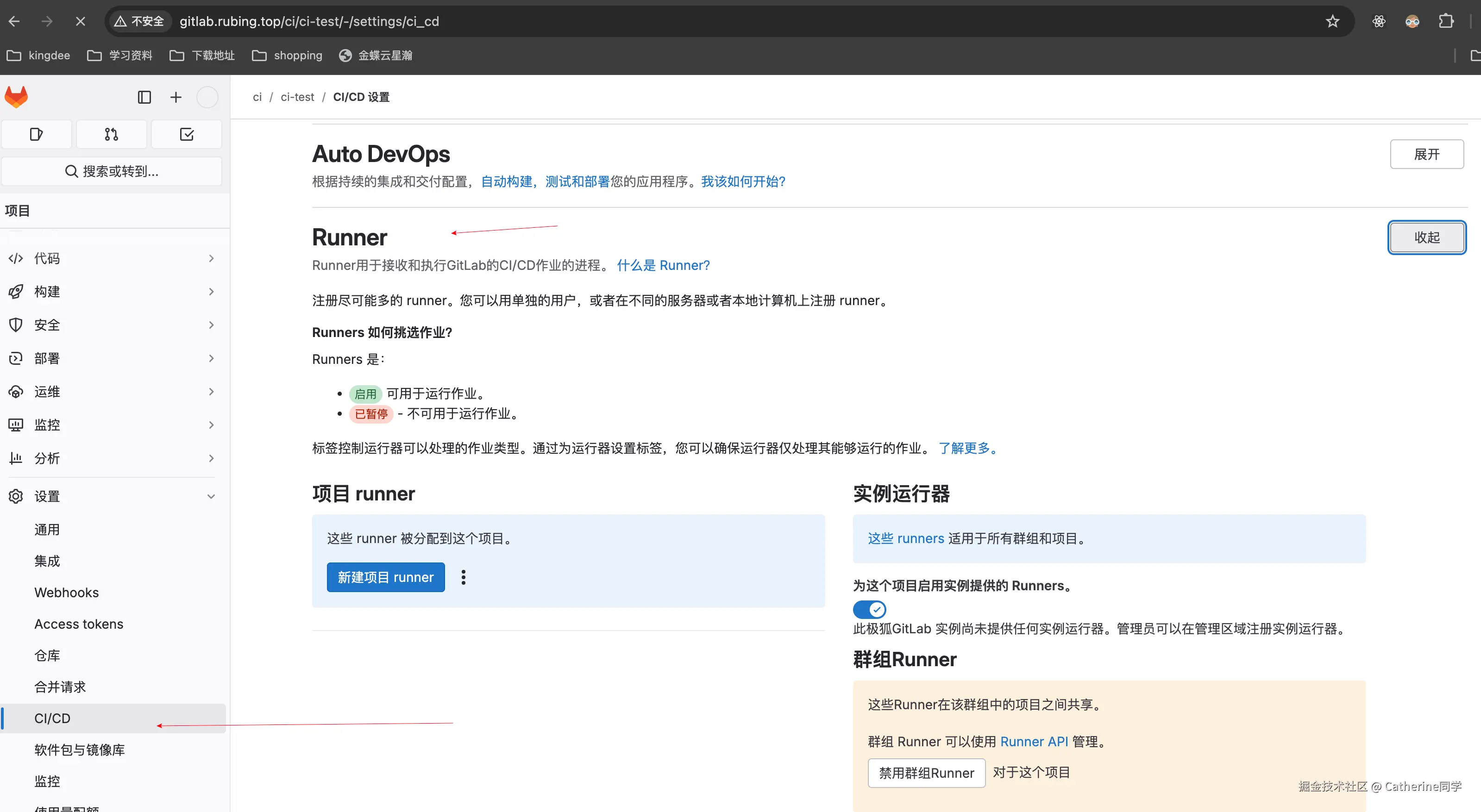Disable instance runners toggle for this project
This screenshot has width=1481, height=812.
(869, 609)
